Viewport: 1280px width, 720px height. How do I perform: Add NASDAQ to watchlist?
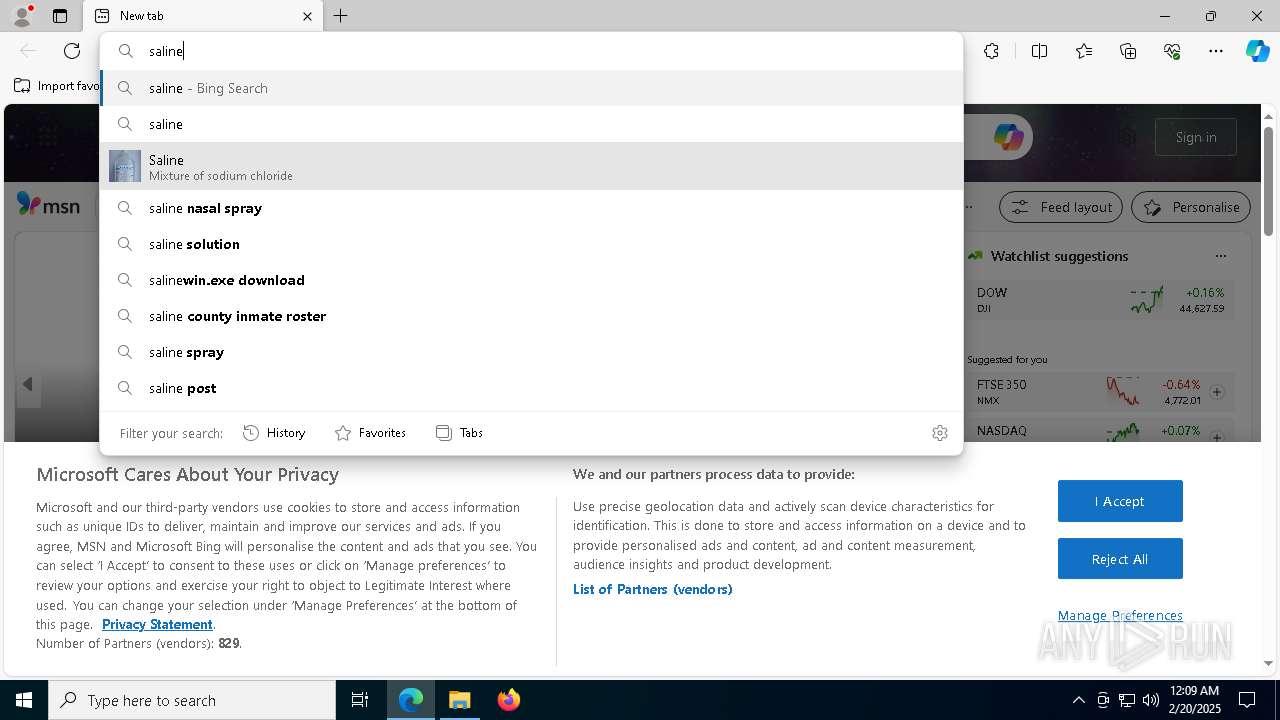pos(1217,437)
